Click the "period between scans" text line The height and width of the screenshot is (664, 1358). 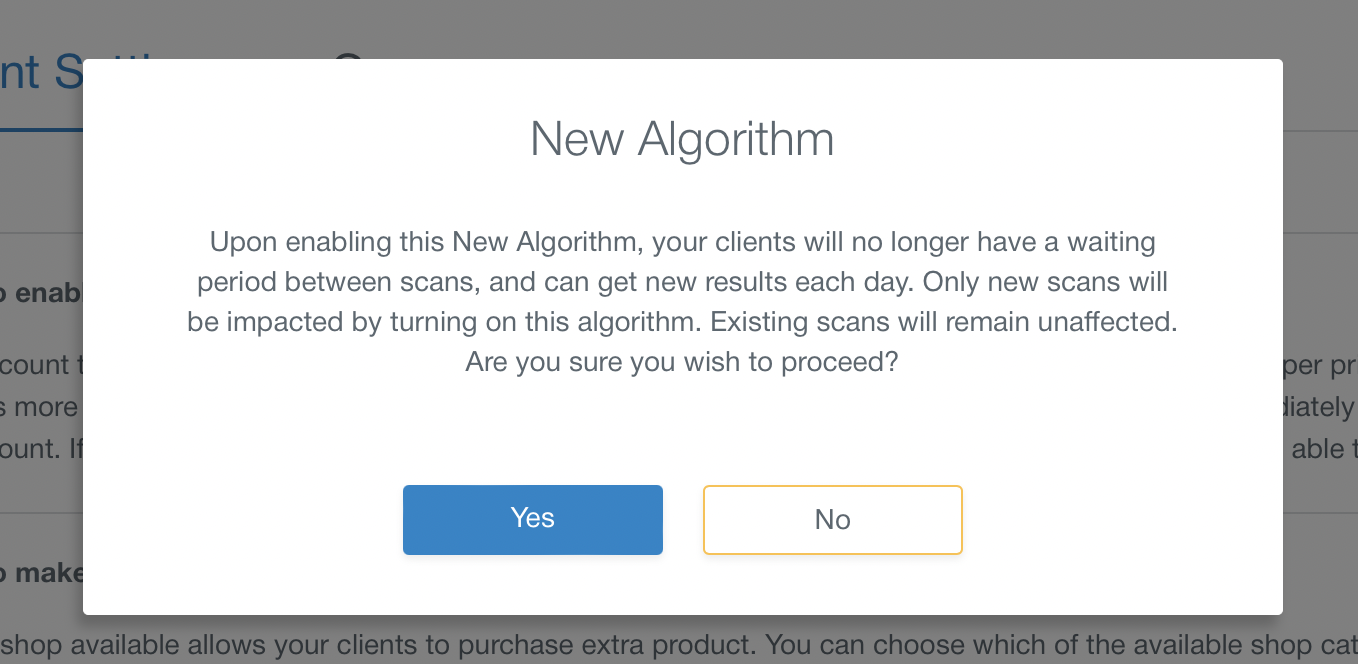click(x=336, y=282)
